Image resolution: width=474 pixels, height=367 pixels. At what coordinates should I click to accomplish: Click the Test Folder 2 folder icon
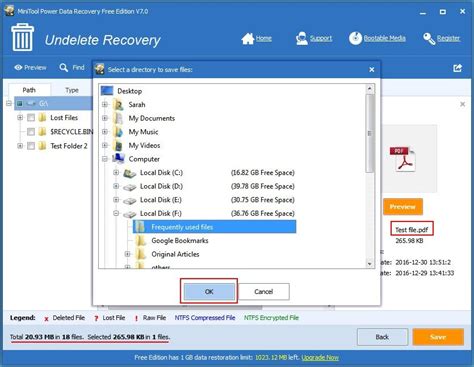click(42, 146)
